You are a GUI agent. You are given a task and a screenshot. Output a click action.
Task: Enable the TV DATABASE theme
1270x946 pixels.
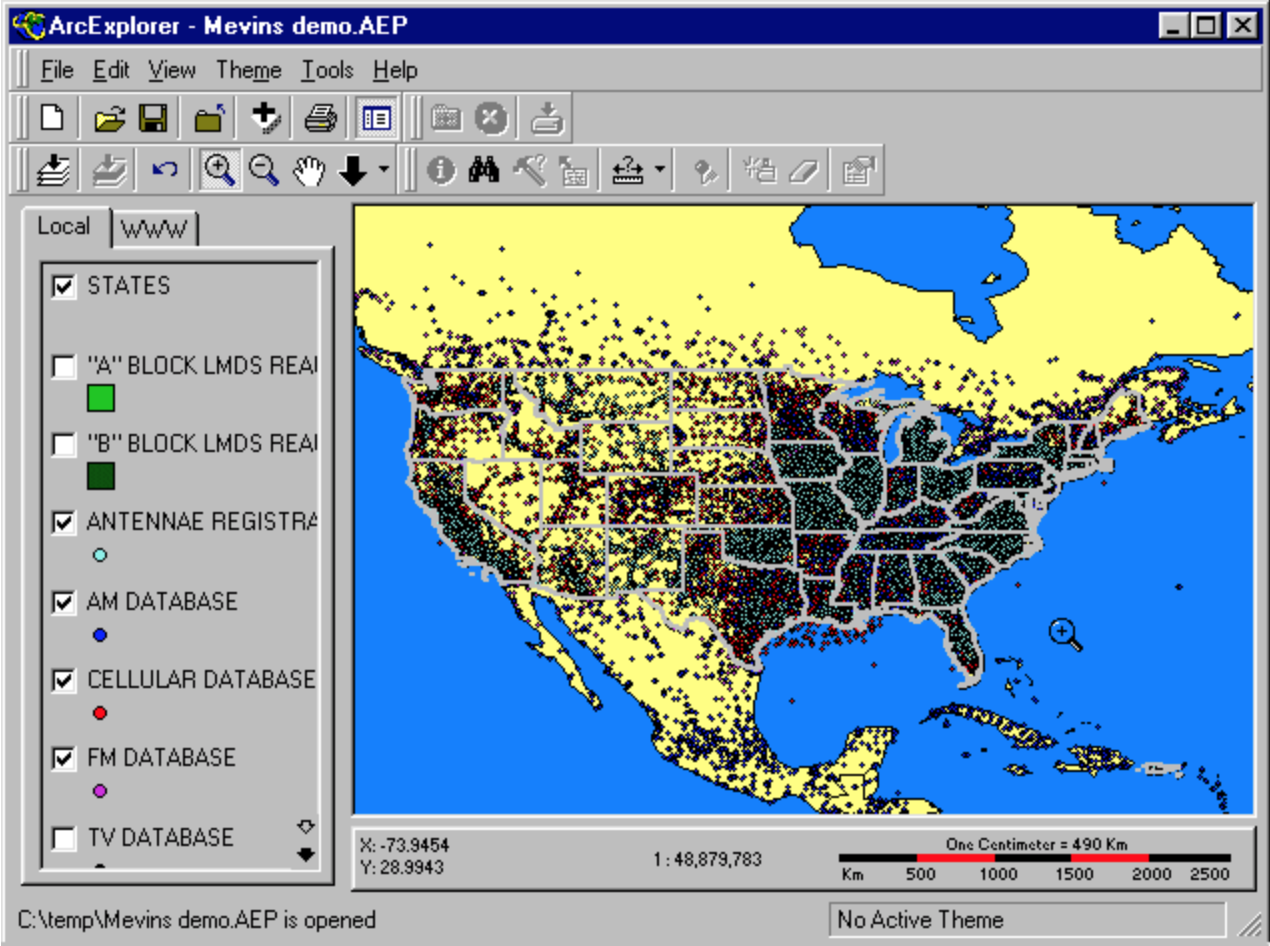(65, 838)
